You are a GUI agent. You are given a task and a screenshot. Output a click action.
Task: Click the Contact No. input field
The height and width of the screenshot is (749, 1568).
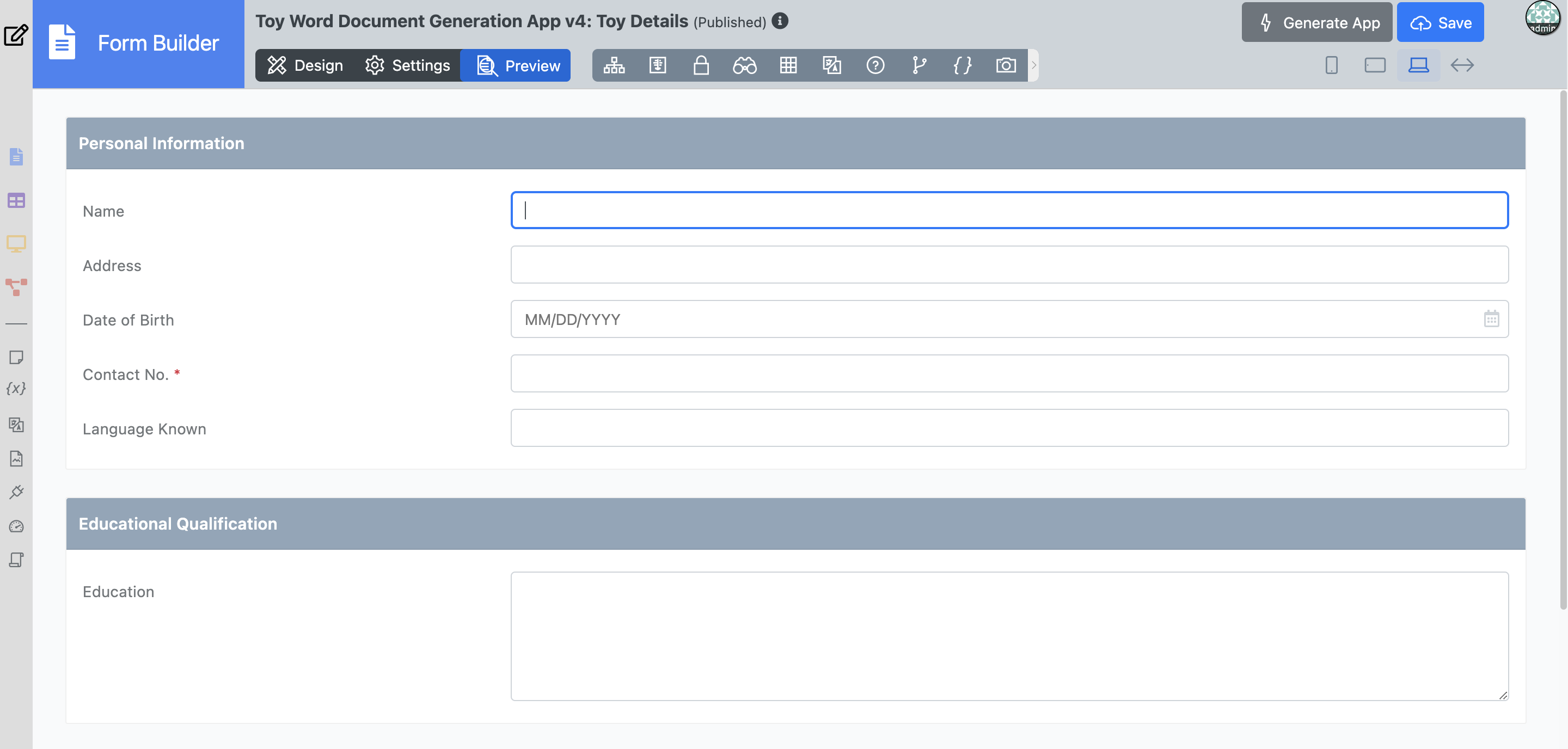1009,373
